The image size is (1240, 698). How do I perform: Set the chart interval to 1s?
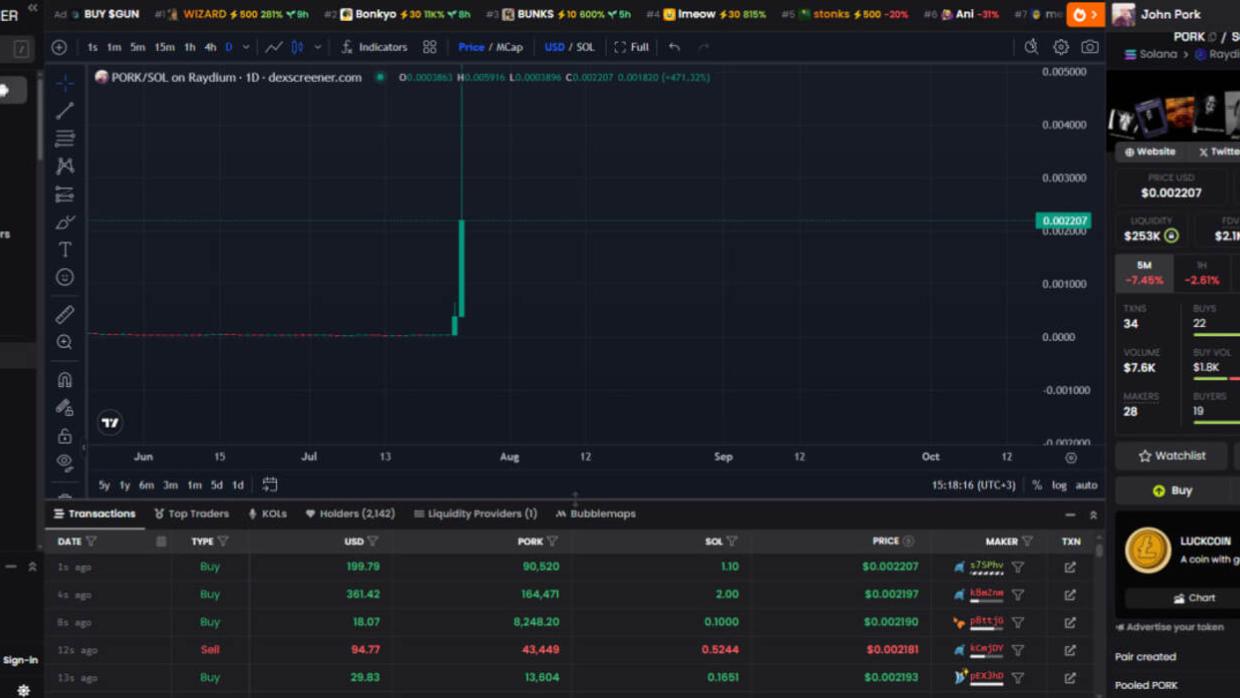[x=92, y=47]
